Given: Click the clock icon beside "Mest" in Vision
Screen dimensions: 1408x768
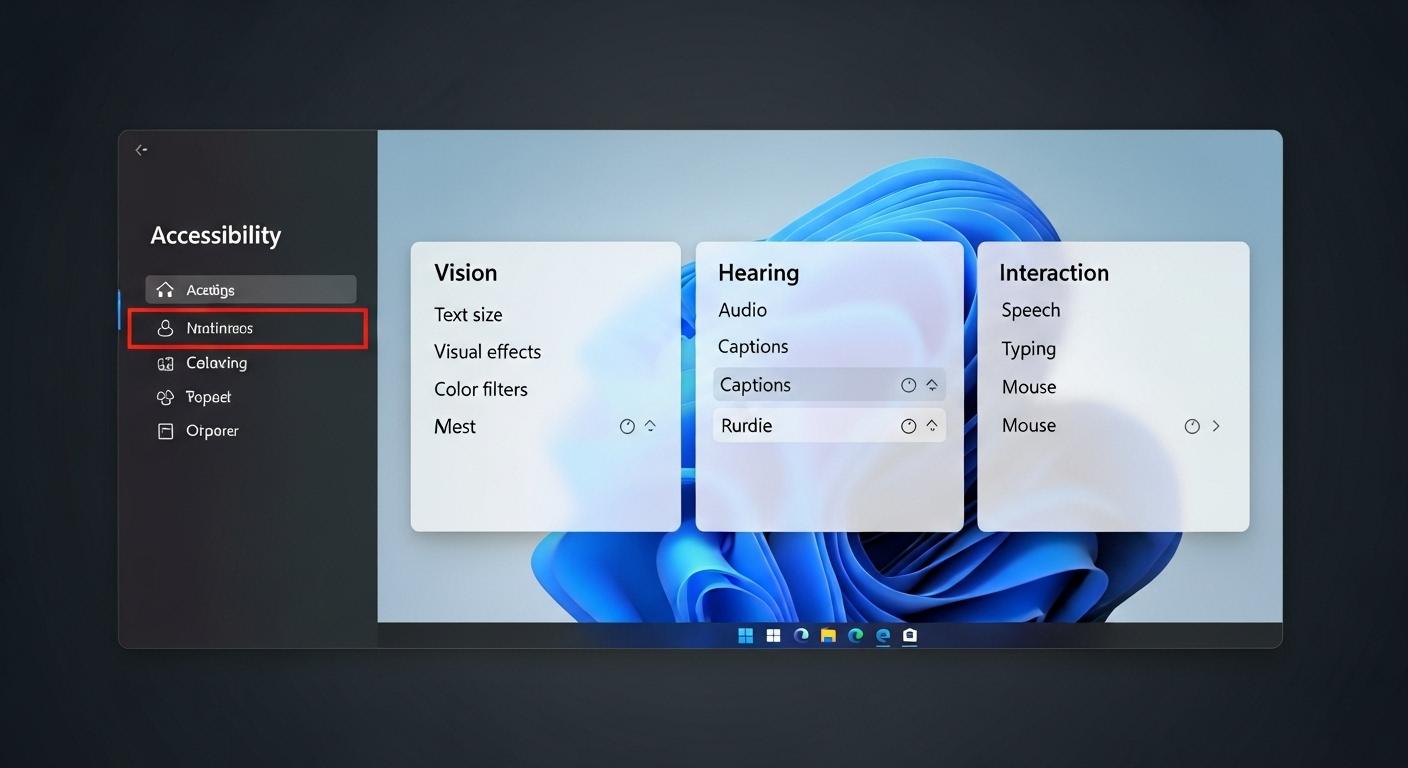Looking at the screenshot, I should pyautogui.click(x=627, y=426).
